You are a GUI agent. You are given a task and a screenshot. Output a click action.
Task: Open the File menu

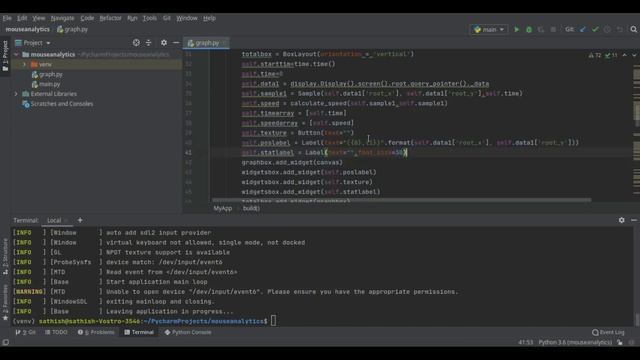[x=7, y=18]
